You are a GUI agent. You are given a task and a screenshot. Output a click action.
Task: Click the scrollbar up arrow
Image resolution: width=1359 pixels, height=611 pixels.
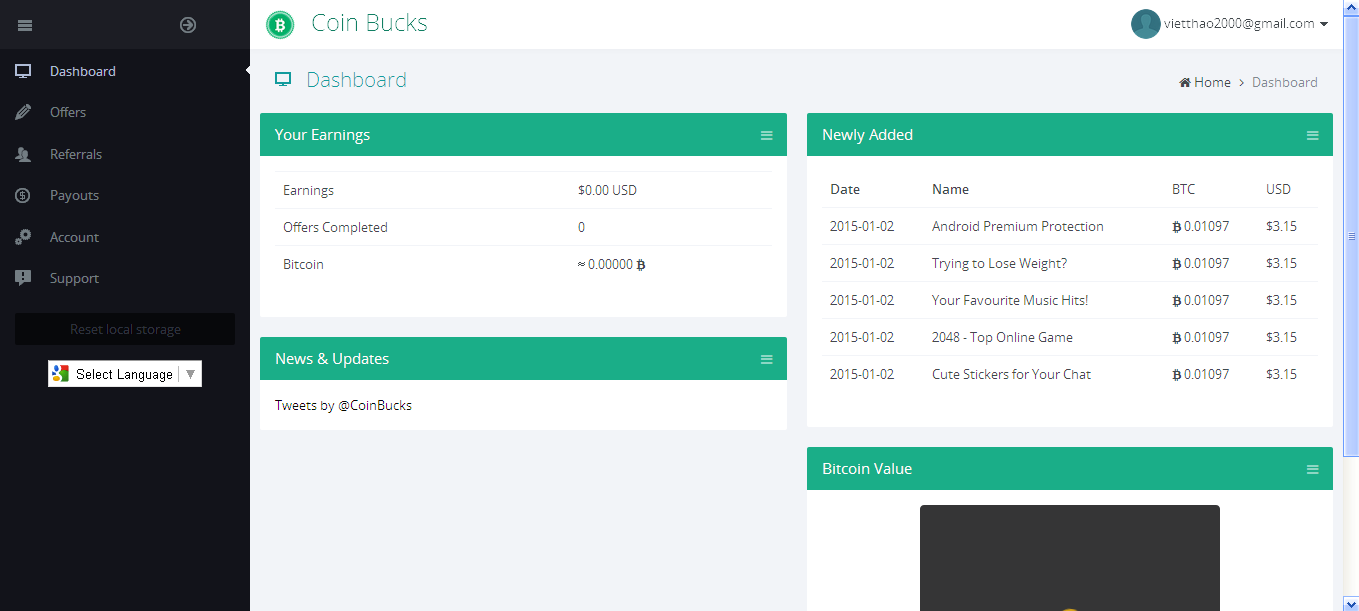click(1352, 8)
